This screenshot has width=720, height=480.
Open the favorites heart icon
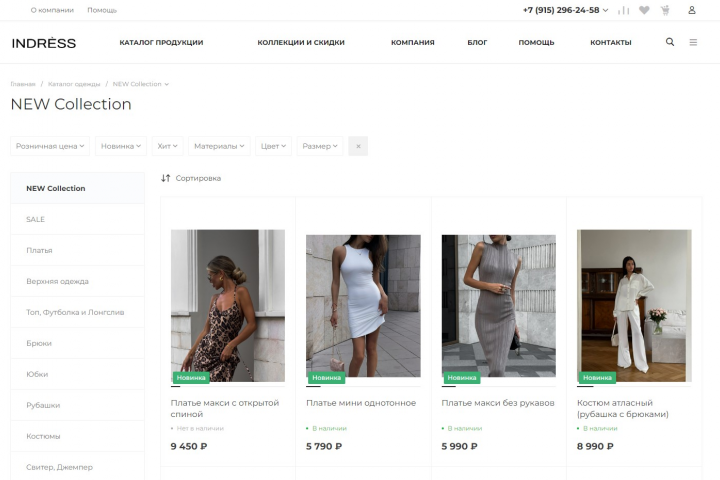pos(644,10)
